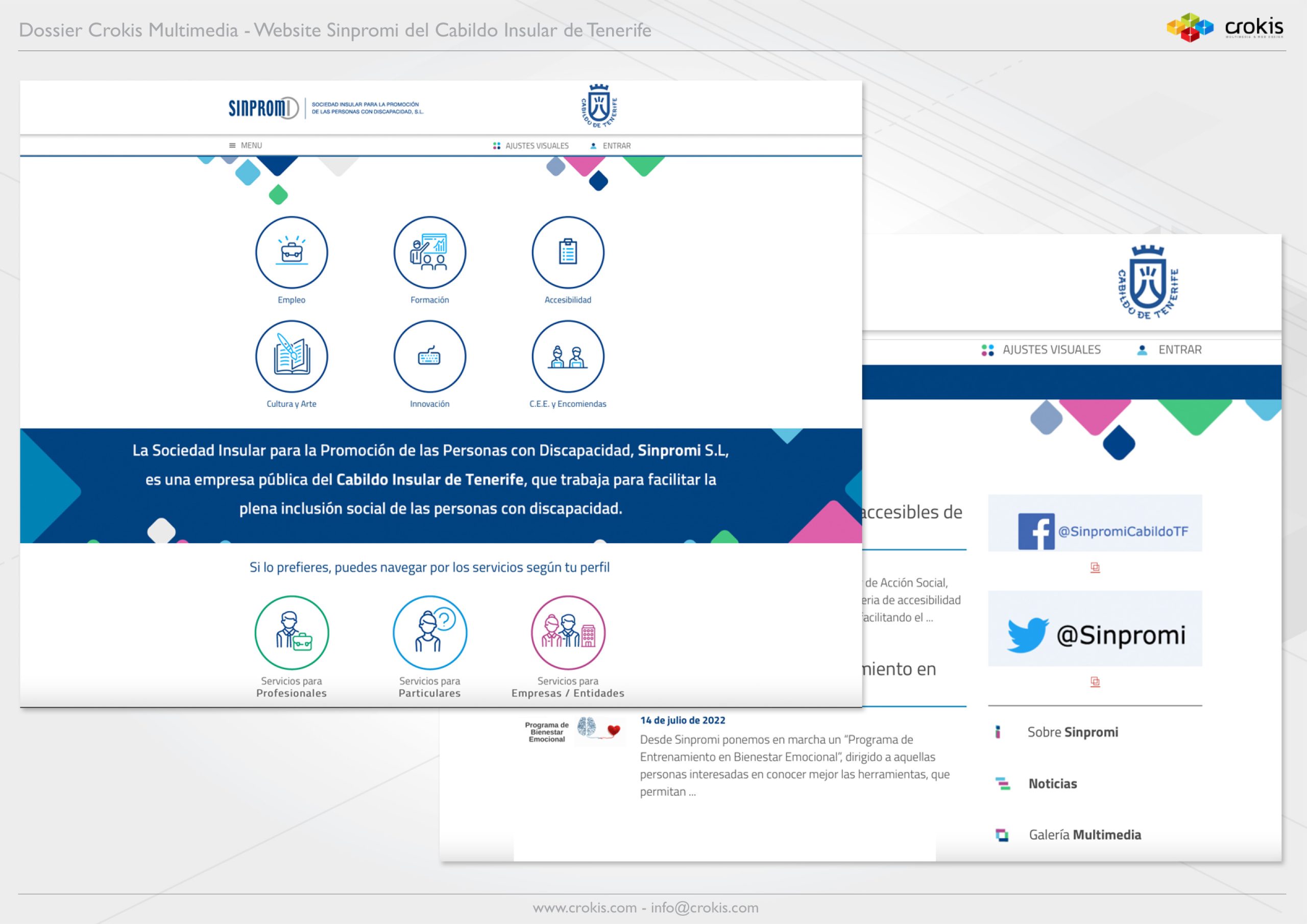Open the Twitter @Sinpromi banner

[x=1095, y=629]
